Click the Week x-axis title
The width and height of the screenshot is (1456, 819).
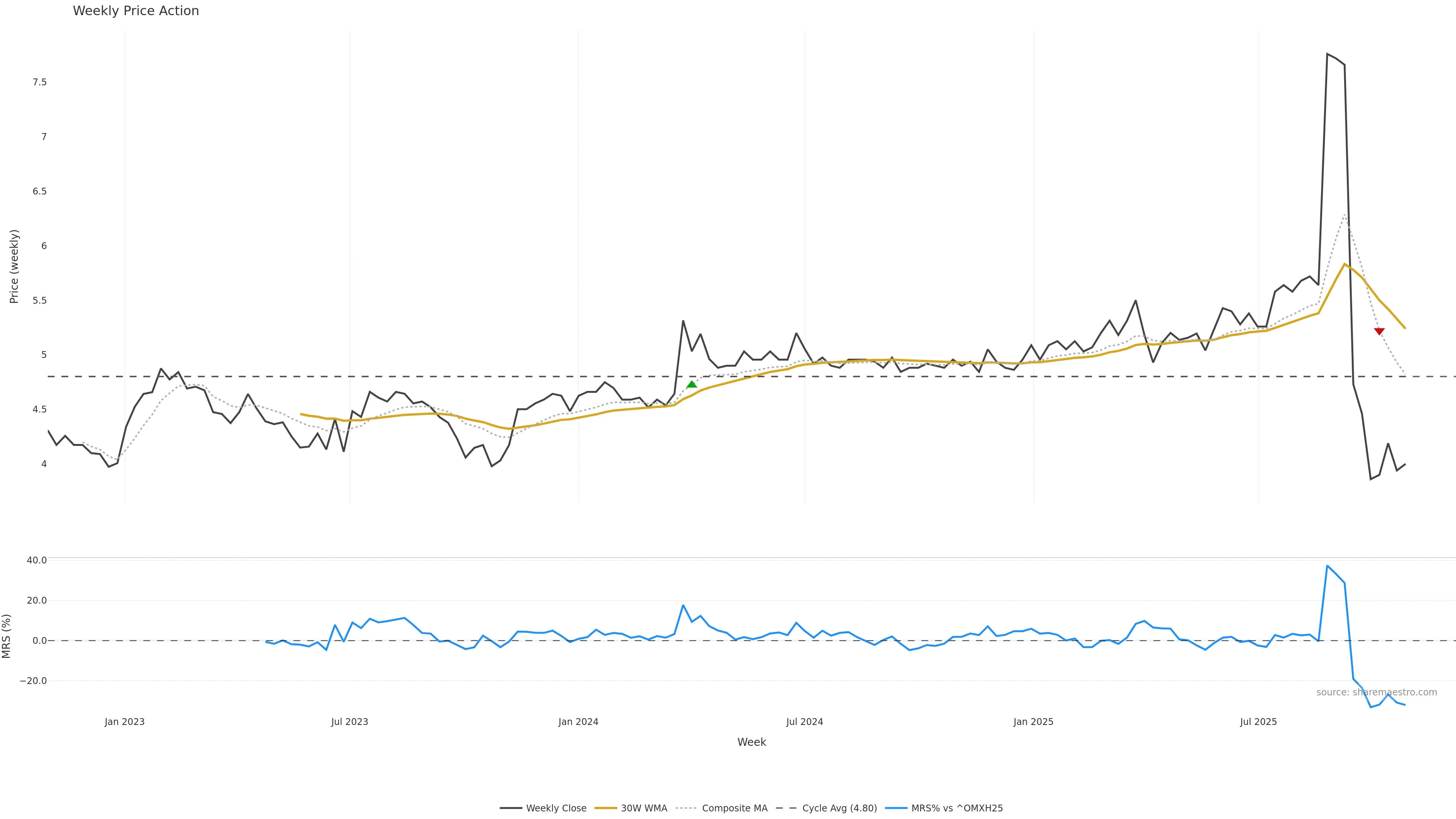coord(751,742)
